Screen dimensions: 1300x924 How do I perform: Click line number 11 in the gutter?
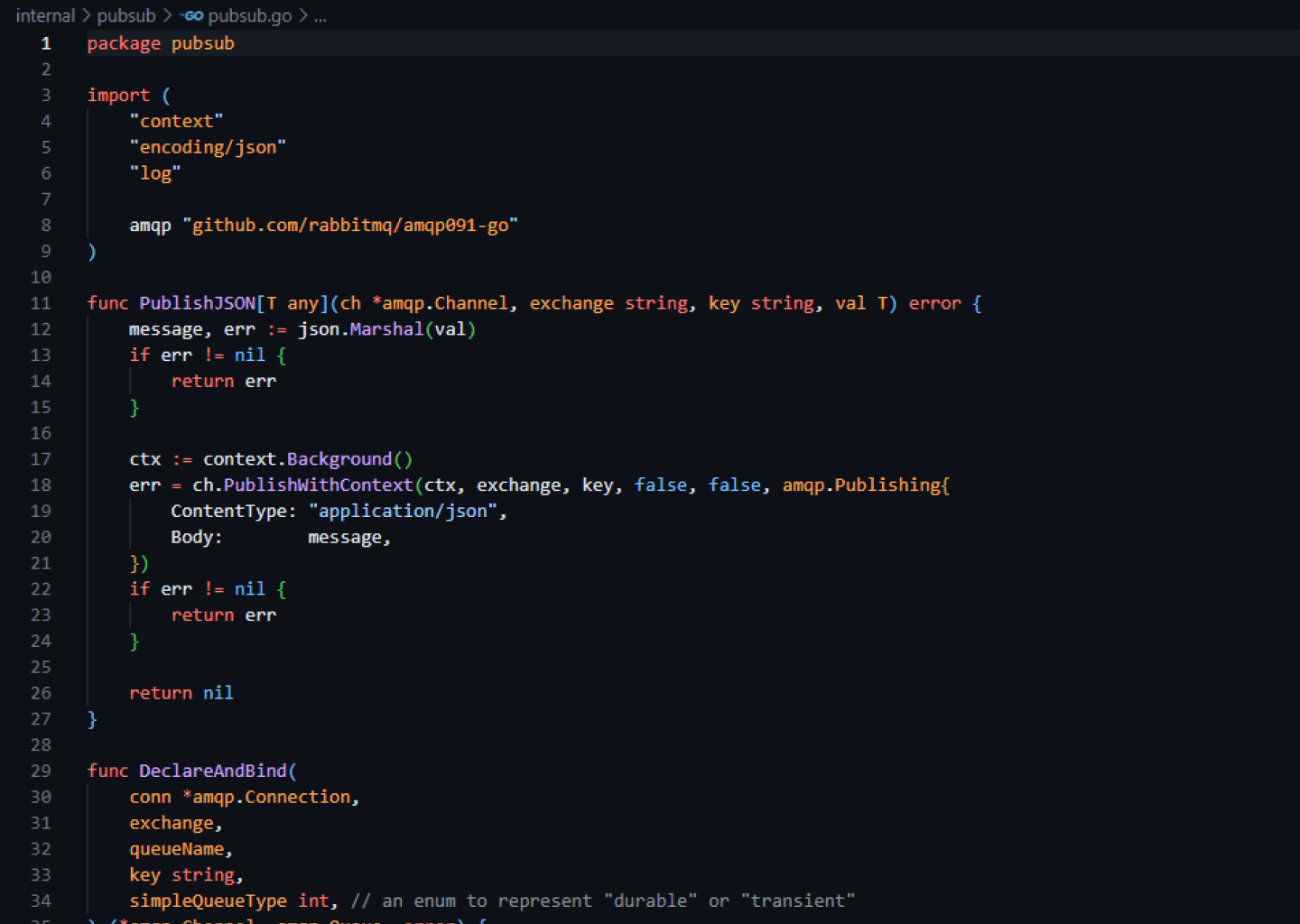(x=41, y=303)
